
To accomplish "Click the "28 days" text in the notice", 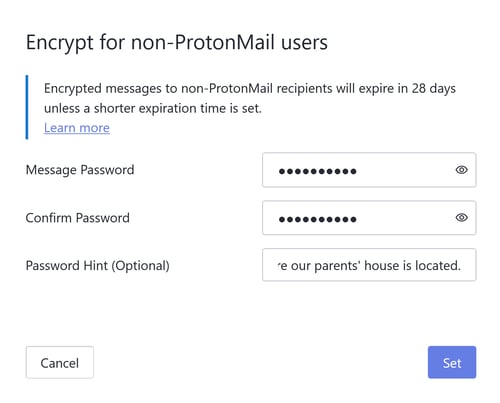I will coord(434,89).
